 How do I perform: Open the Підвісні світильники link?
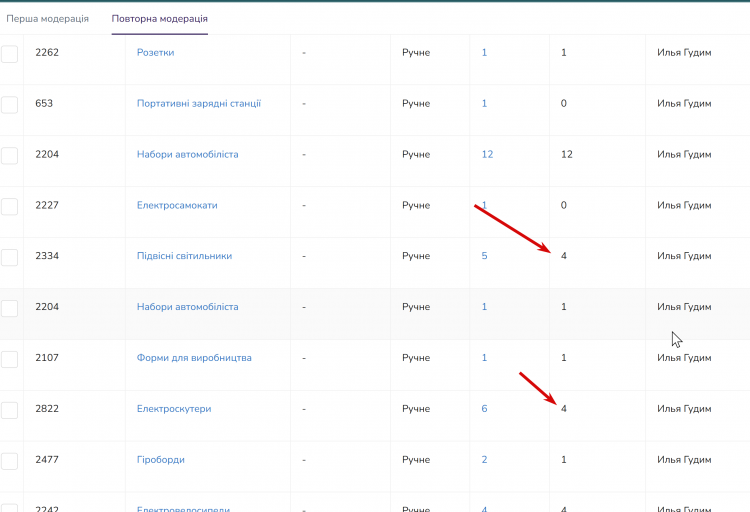tap(184, 256)
